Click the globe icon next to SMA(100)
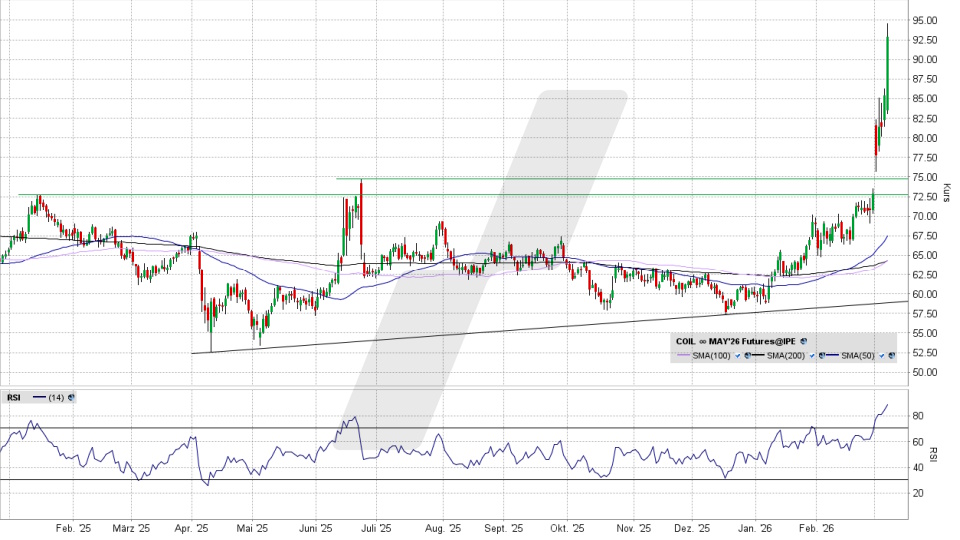The image size is (960, 540). pos(748,356)
